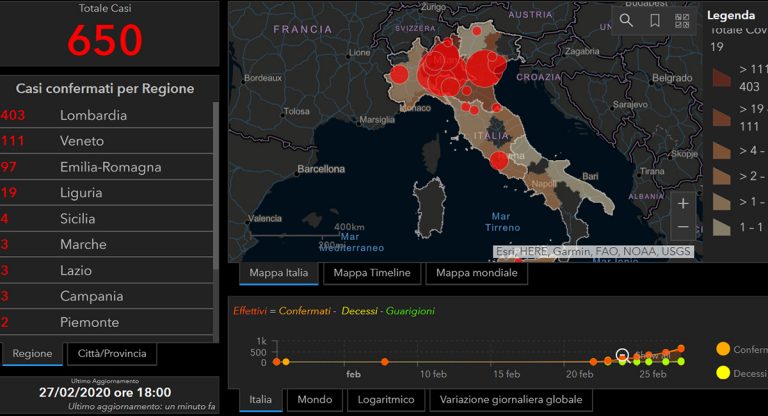768x416 pixels.
Task: Click the chart magnifier zoom-out icon
Action: click(x=622, y=355)
